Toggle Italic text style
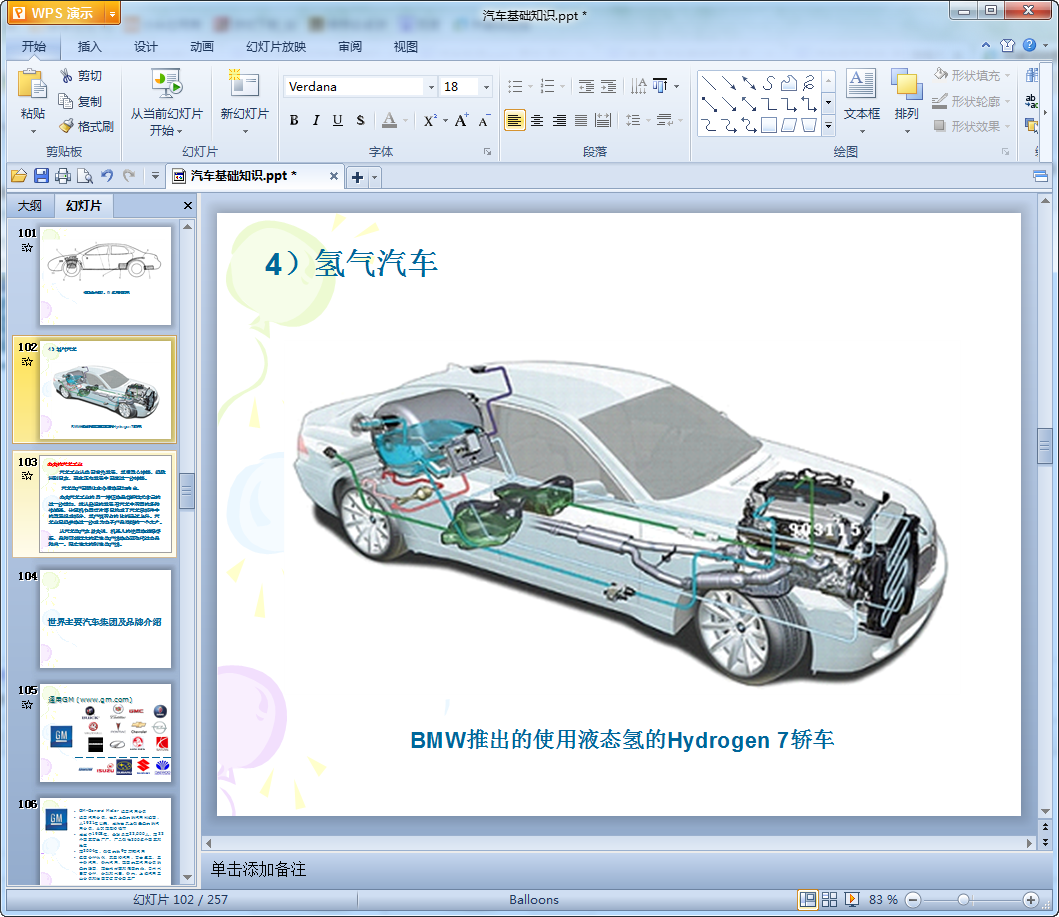This screenshot has height=917, width=1059. [316, 120]
